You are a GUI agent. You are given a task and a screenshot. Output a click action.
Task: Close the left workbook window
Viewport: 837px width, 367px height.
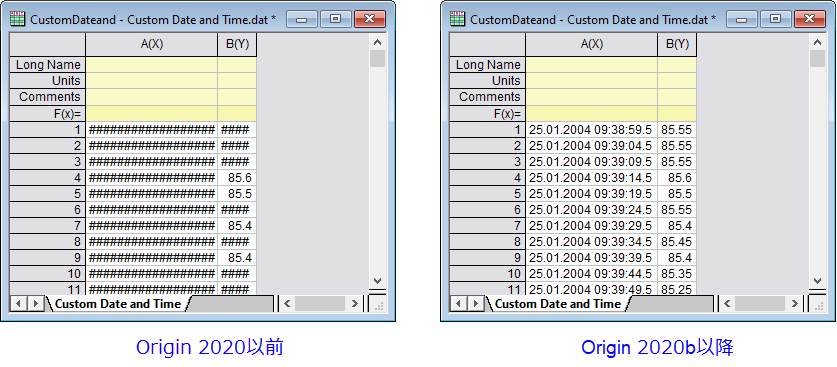click(370, 19)
